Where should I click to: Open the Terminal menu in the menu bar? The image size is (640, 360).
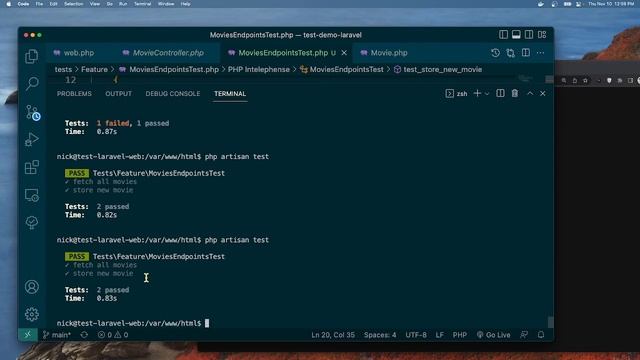pyautogui.click(x=142, y=4)
